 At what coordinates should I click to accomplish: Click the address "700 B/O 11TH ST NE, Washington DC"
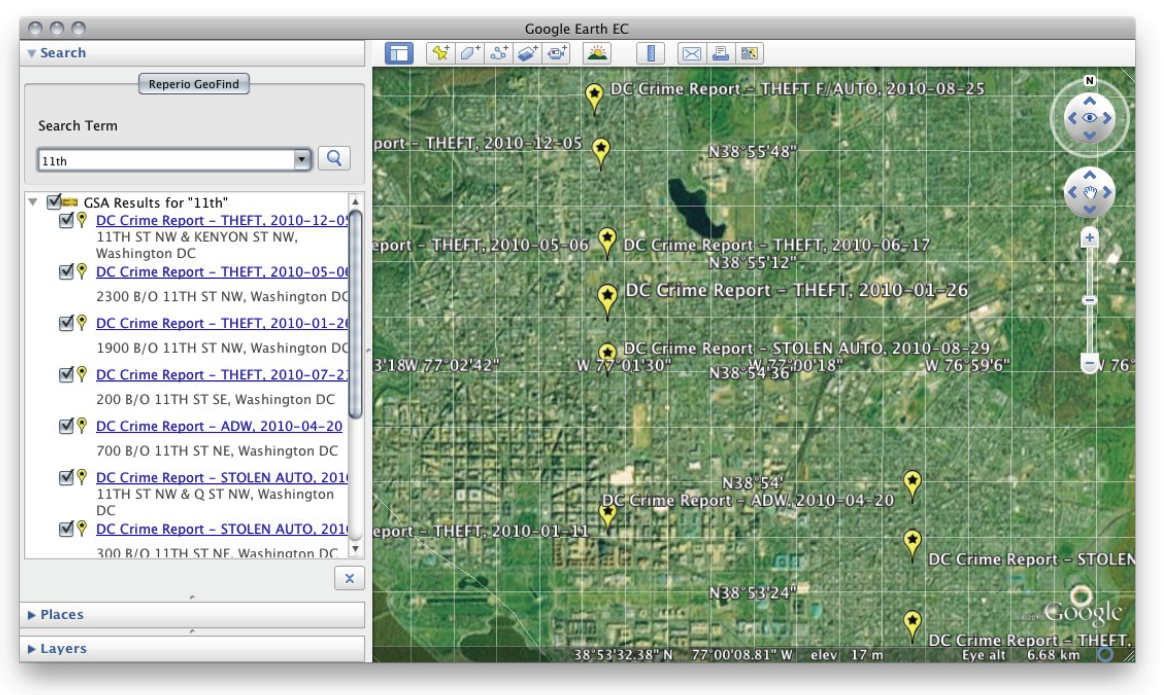click(217, 451)
